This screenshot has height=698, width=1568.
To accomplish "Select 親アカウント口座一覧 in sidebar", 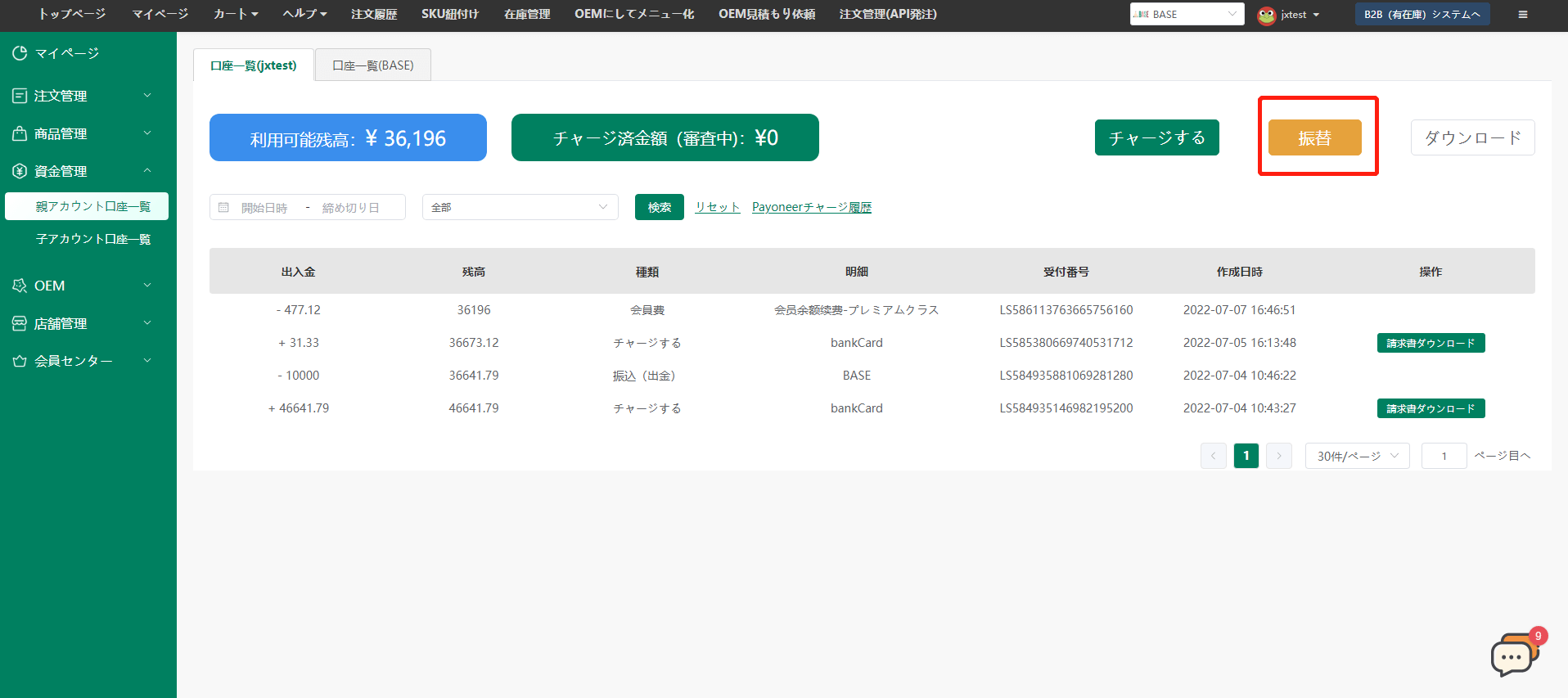I will point(87,206).
